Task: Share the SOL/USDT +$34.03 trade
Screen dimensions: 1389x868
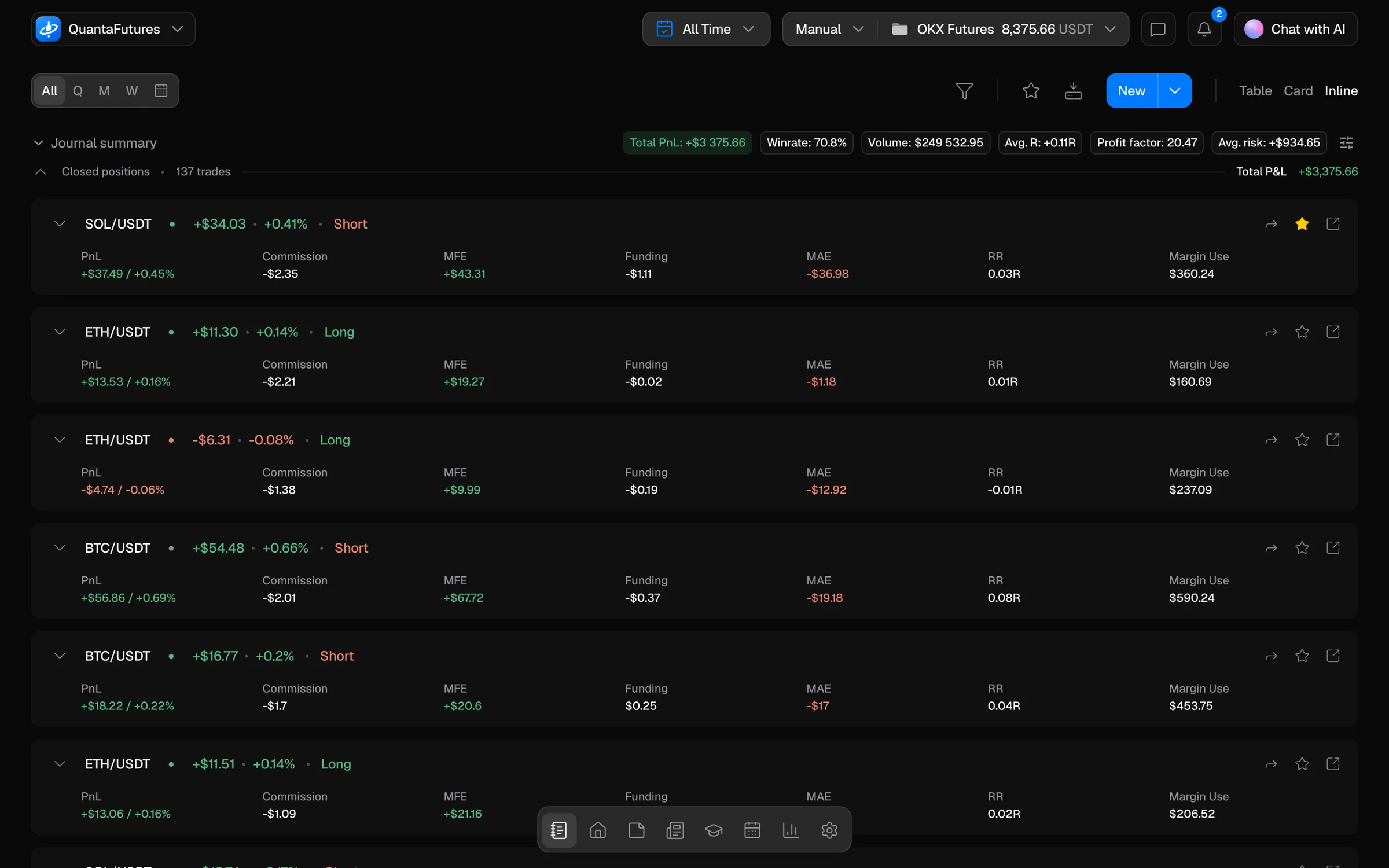Action: 1271,224
